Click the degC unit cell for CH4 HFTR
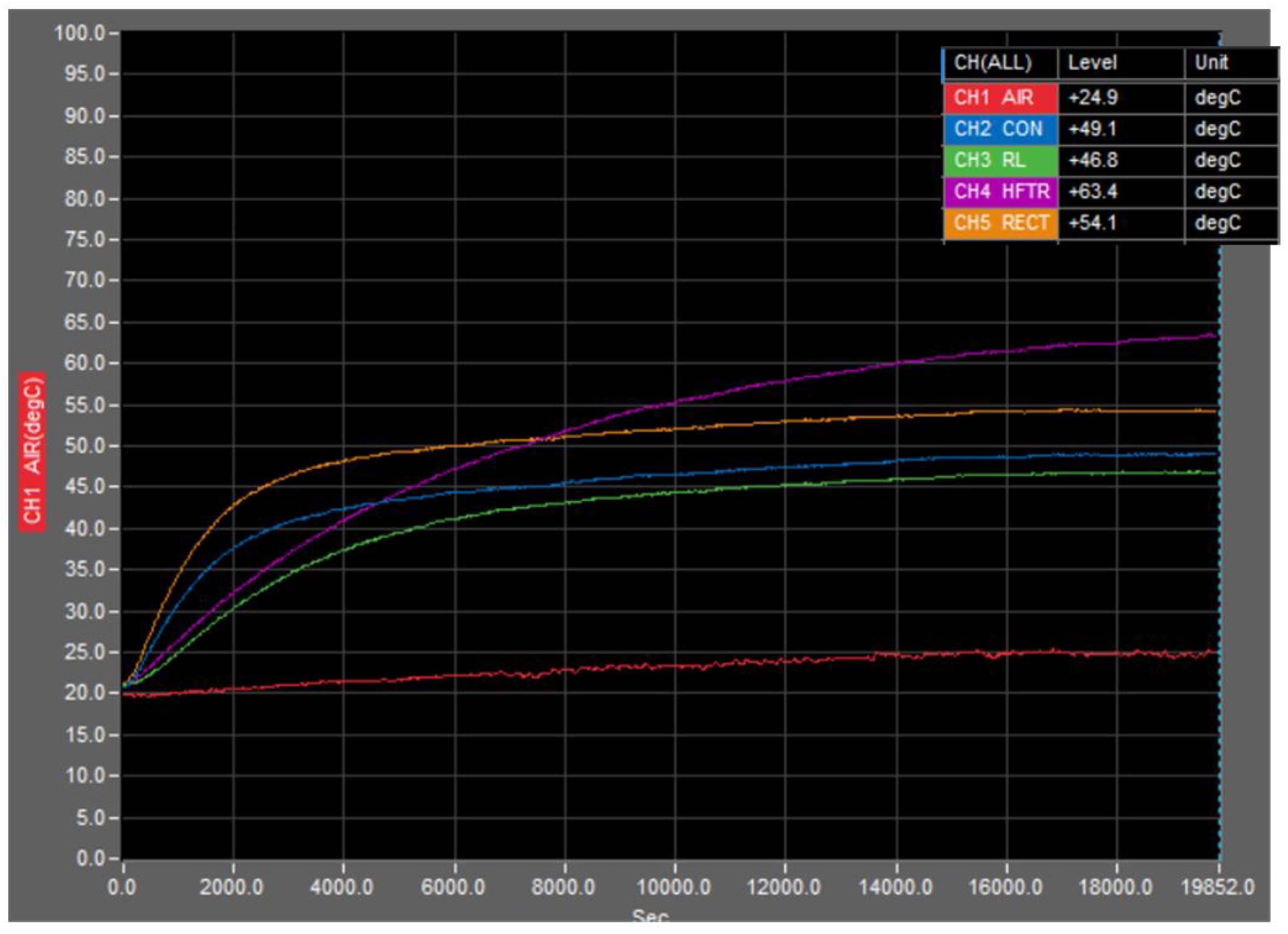This screenshot has height=934, width=1288. [1218, 192]
